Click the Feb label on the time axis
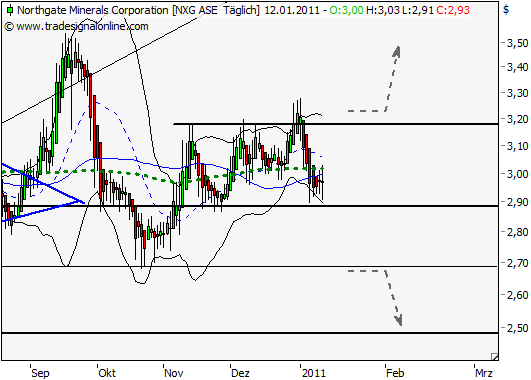The width and height of the screenshot is (531, 380). coord(395,373)
